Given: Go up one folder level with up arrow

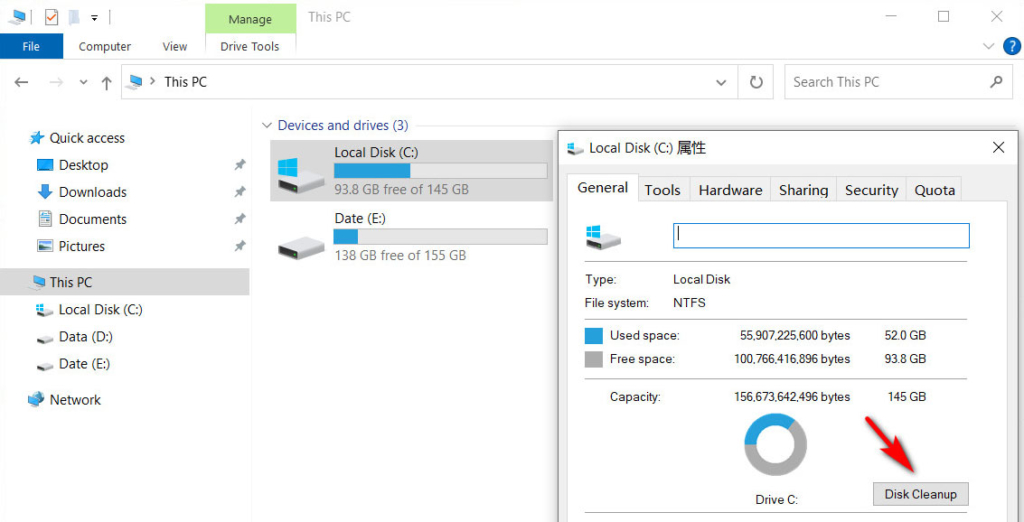Looking at the screenshot, I should (x=106, y=83).
